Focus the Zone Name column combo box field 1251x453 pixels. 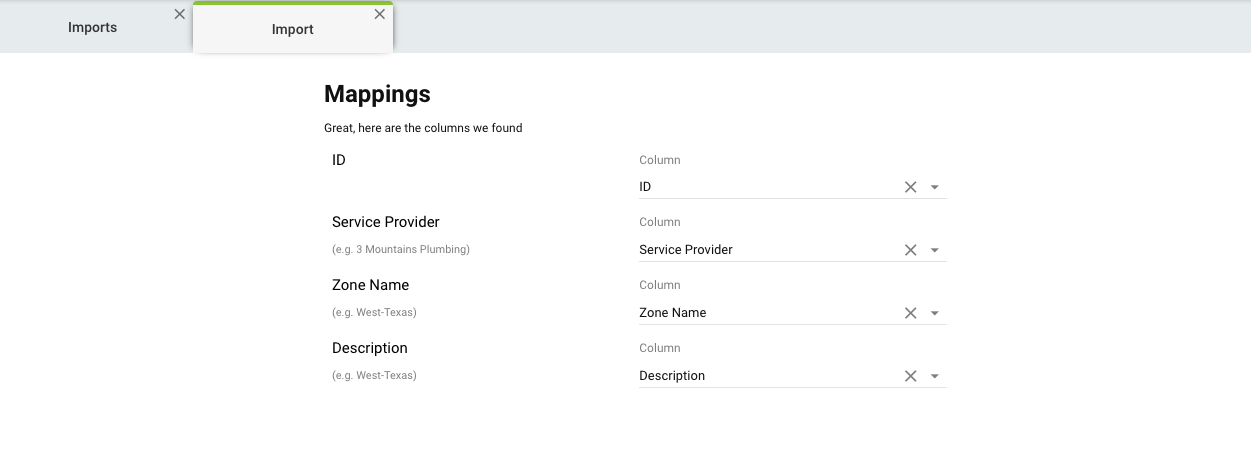[760, 313]
